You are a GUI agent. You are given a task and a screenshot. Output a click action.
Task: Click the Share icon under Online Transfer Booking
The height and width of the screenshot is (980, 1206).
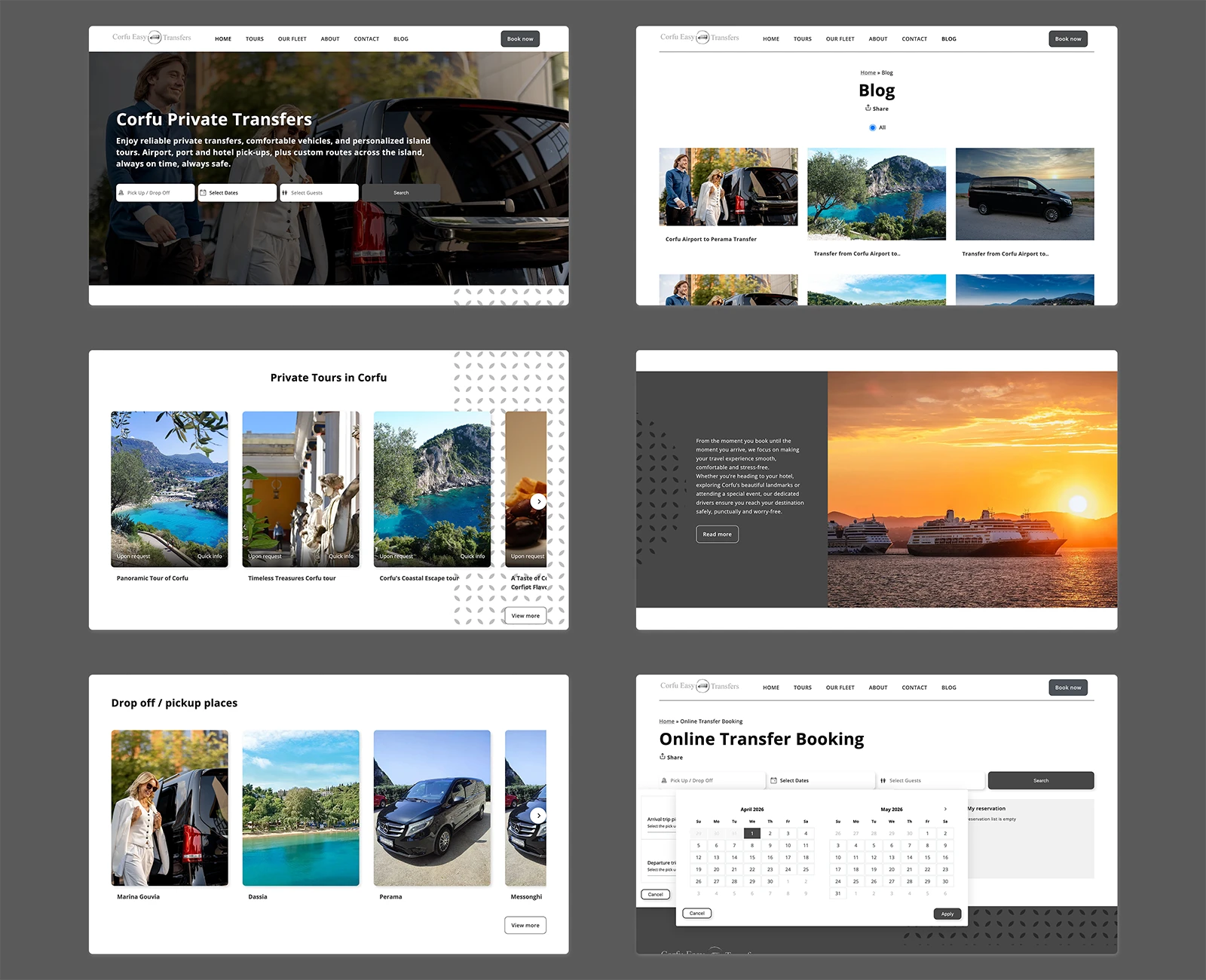pyautogui.click(x=663, y=756)
